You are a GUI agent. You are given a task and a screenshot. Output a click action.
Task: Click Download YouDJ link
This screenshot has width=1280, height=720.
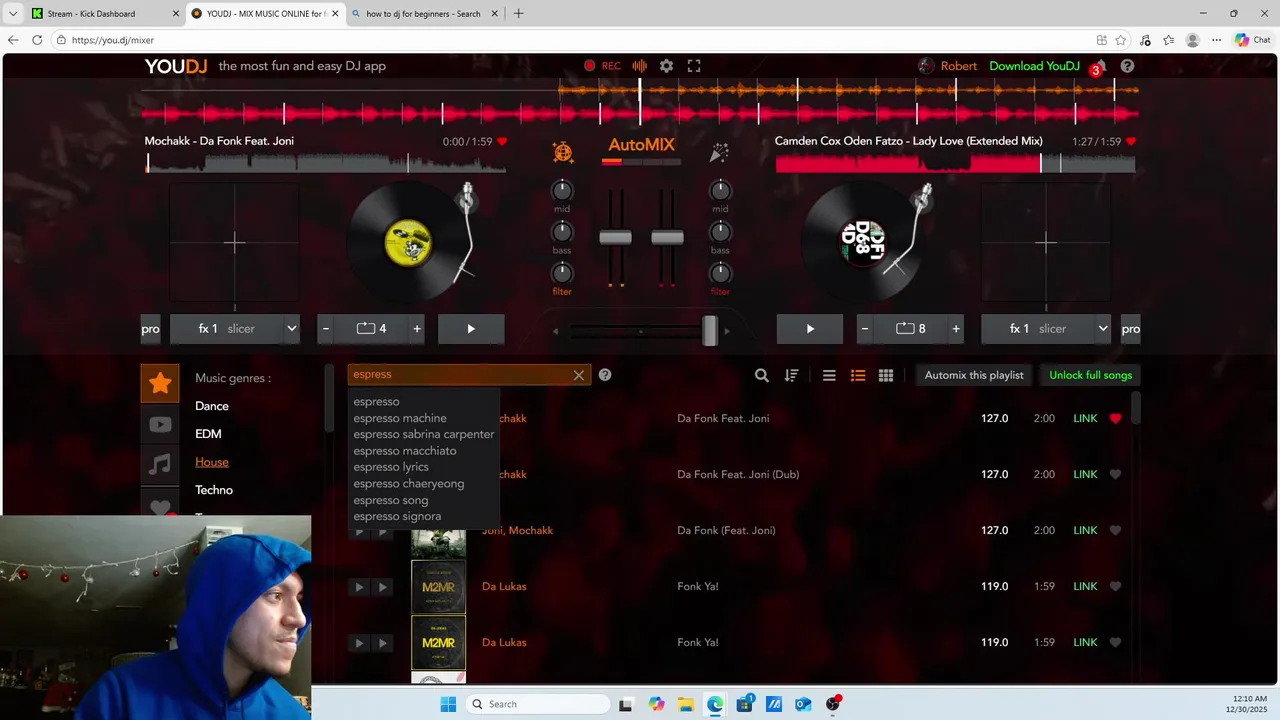point(1034,66)
